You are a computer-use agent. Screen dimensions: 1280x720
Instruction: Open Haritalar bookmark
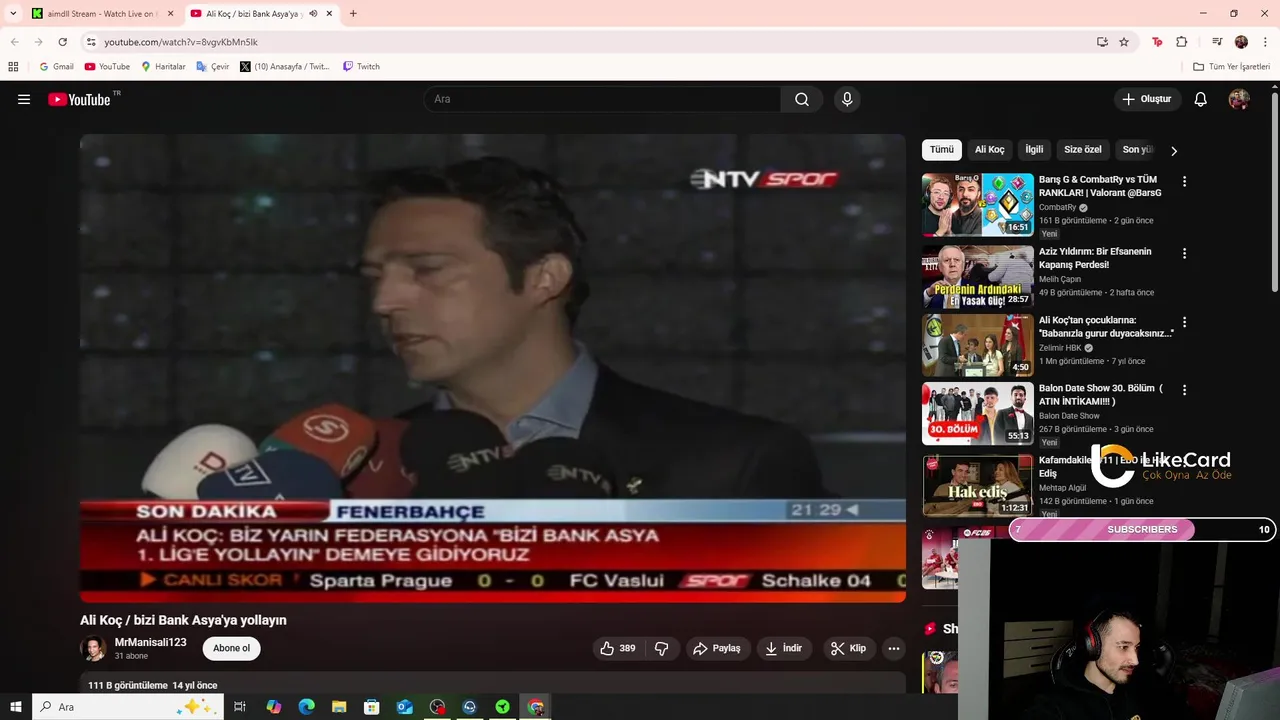[163, 66]
